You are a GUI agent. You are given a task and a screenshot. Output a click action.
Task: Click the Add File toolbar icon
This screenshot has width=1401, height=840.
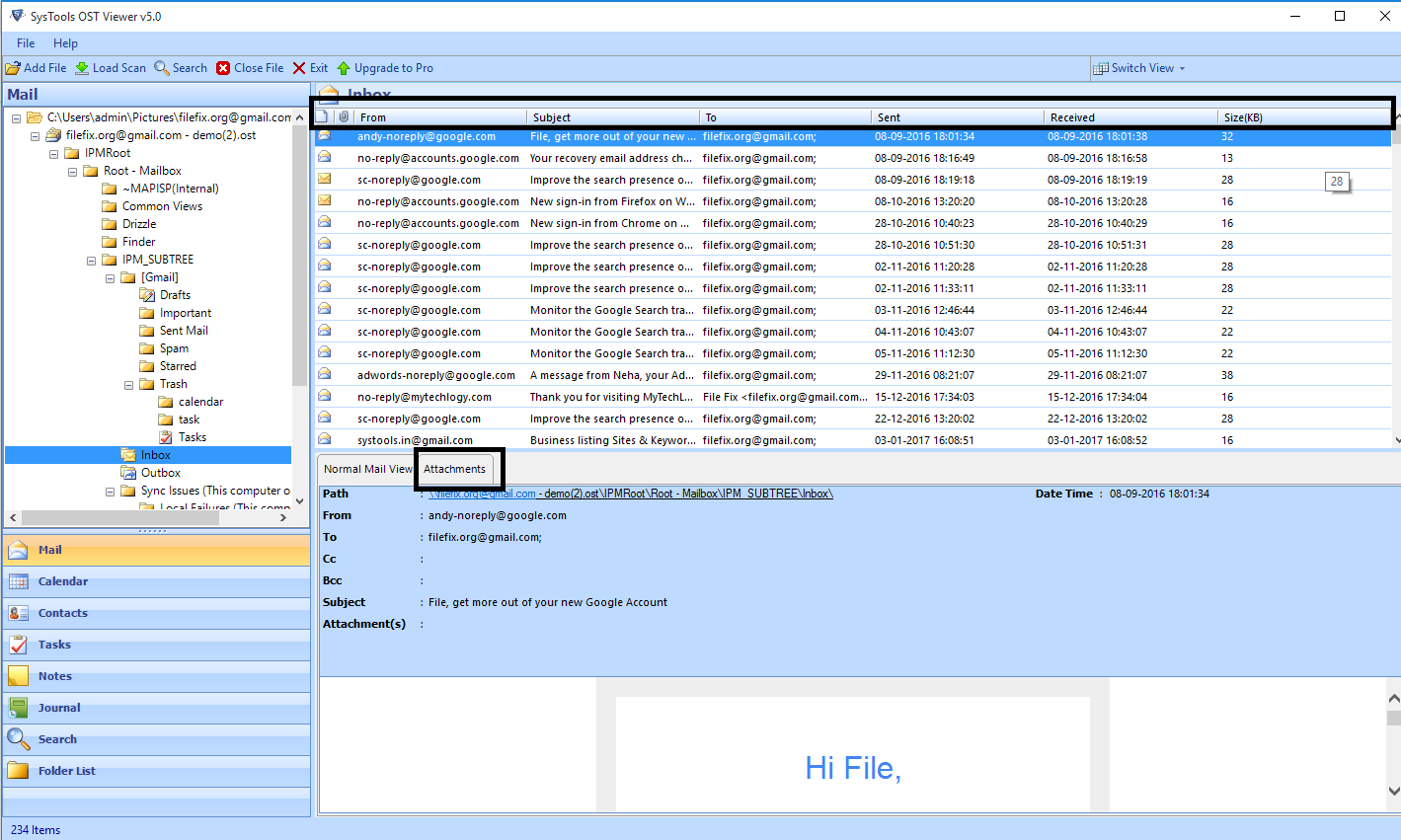[x=13, y=68]
